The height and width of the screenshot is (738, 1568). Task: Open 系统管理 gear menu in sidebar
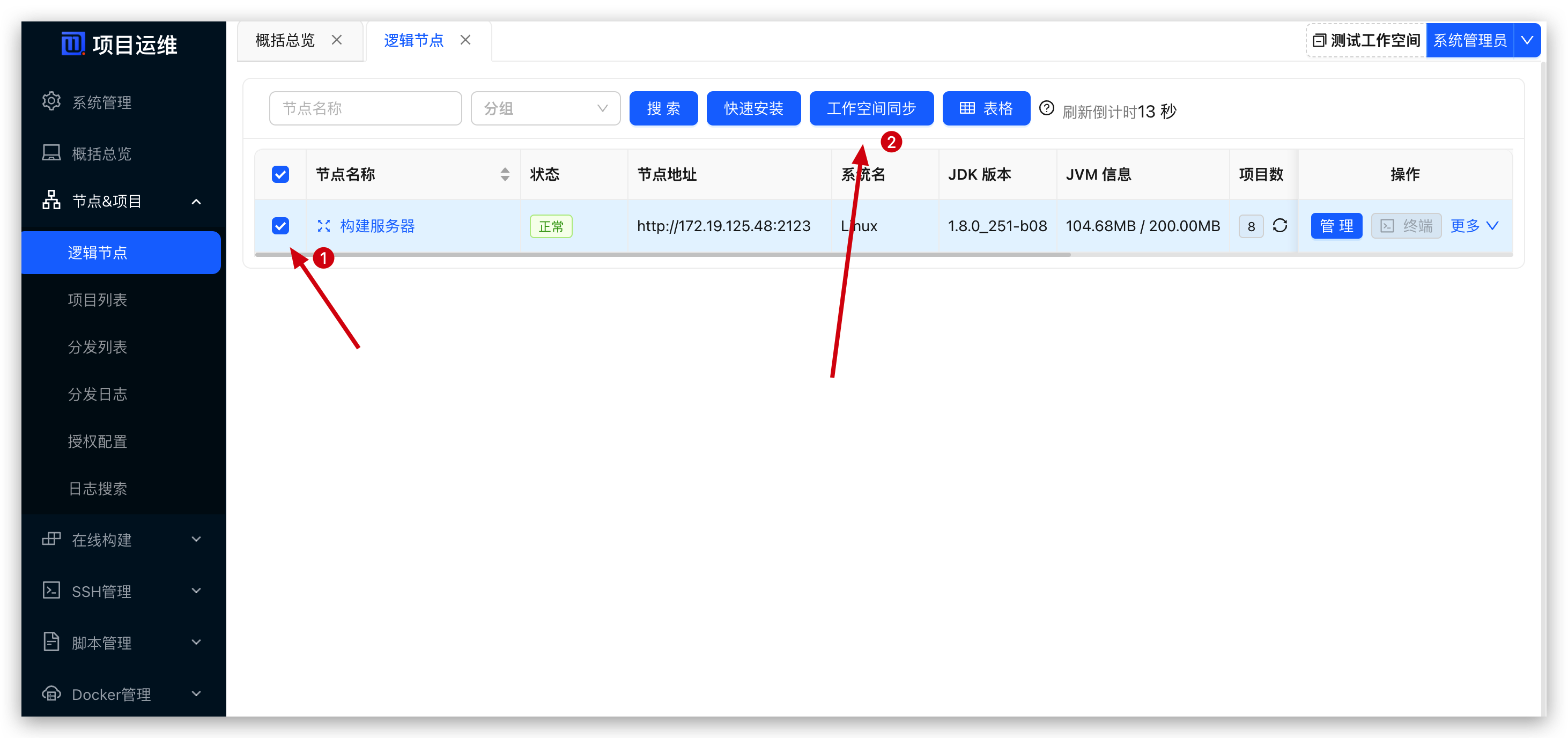click(x=101, y=102)
